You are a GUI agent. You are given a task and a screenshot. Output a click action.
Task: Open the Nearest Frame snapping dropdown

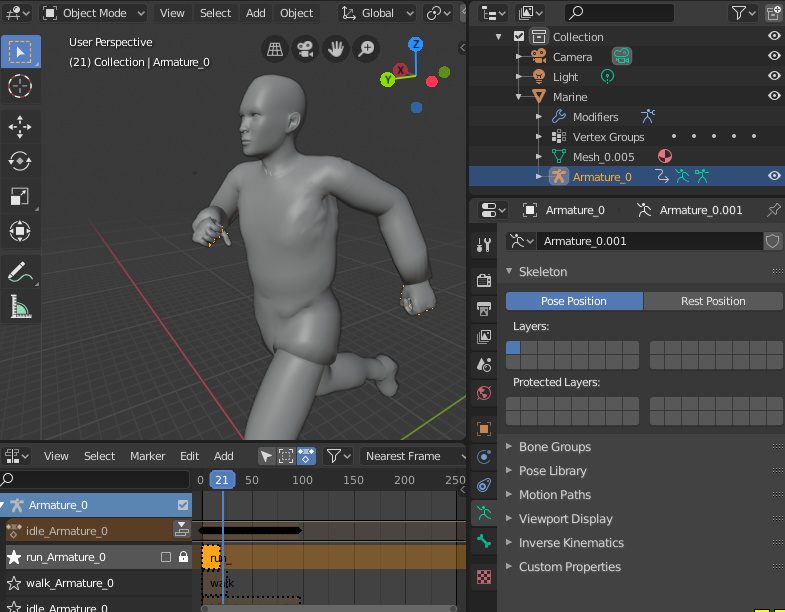(x=412, y=456)
